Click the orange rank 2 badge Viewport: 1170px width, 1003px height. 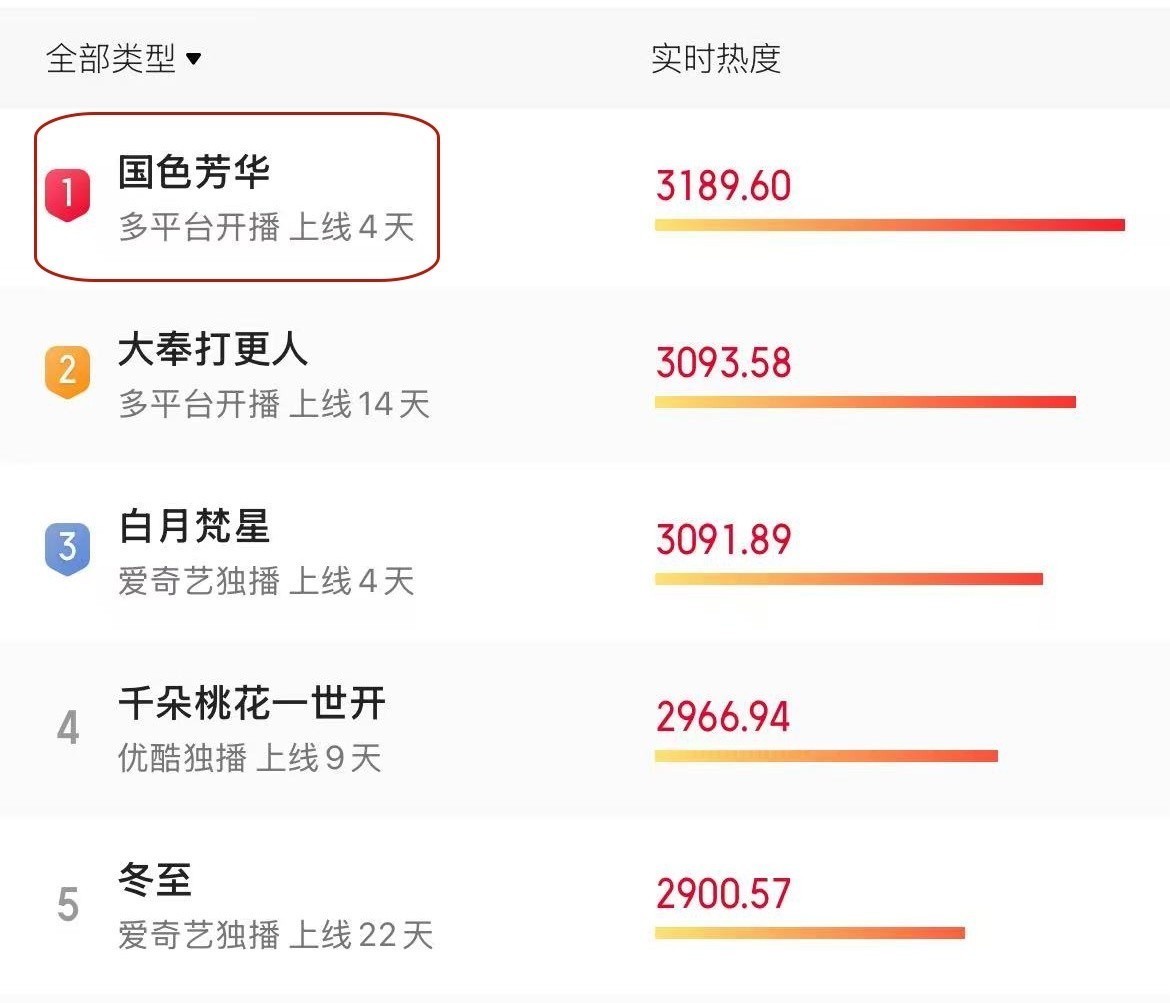pyautogui.click(x=67, y=371)
